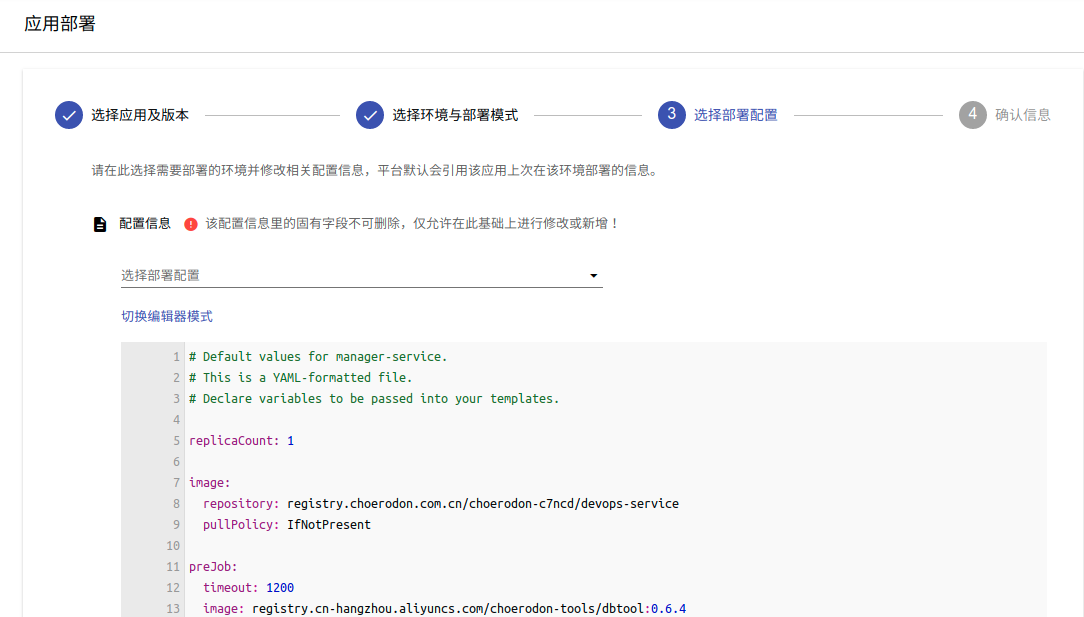Click line 1 comment about manager-service
Image resolution: width=1084 pixels, height=617 pixels.
point(318,357)
